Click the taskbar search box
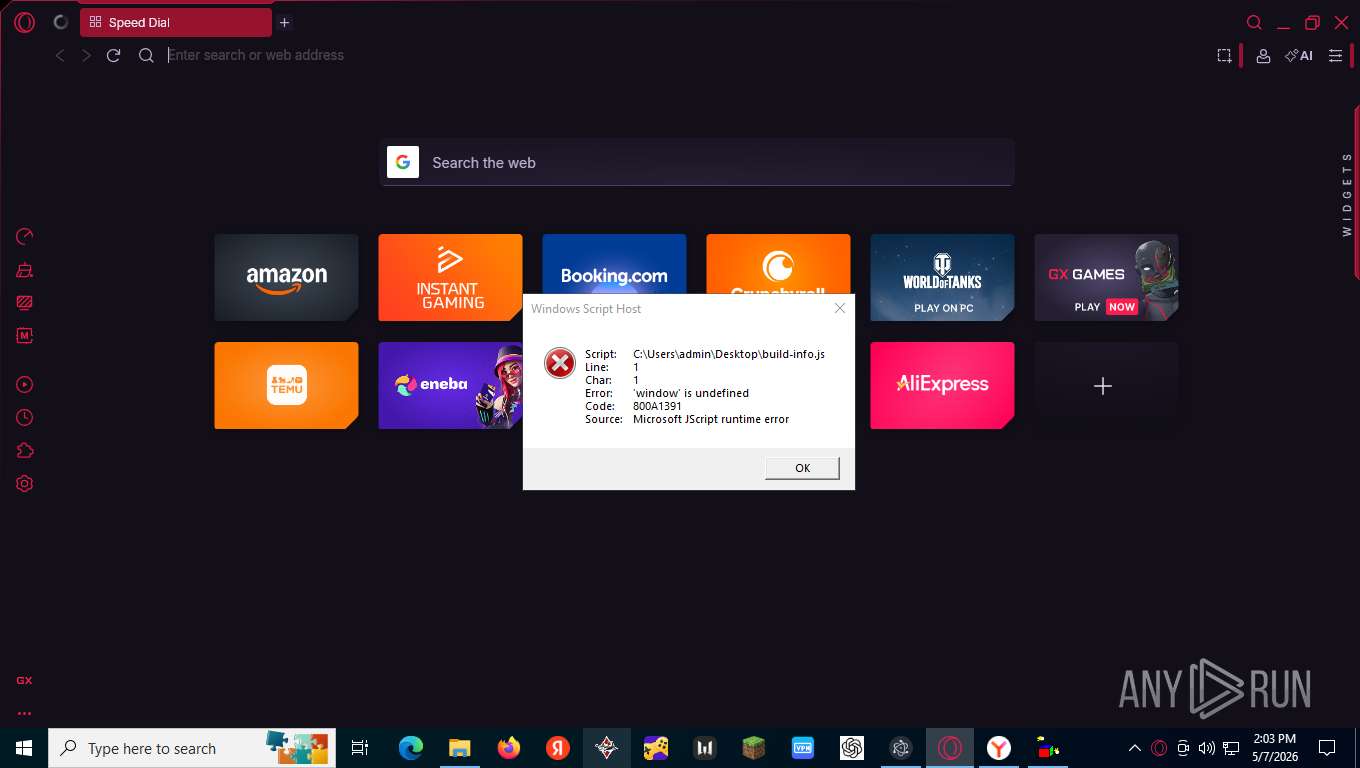The height and width of the screenshot is (768, 1360). 192,748
